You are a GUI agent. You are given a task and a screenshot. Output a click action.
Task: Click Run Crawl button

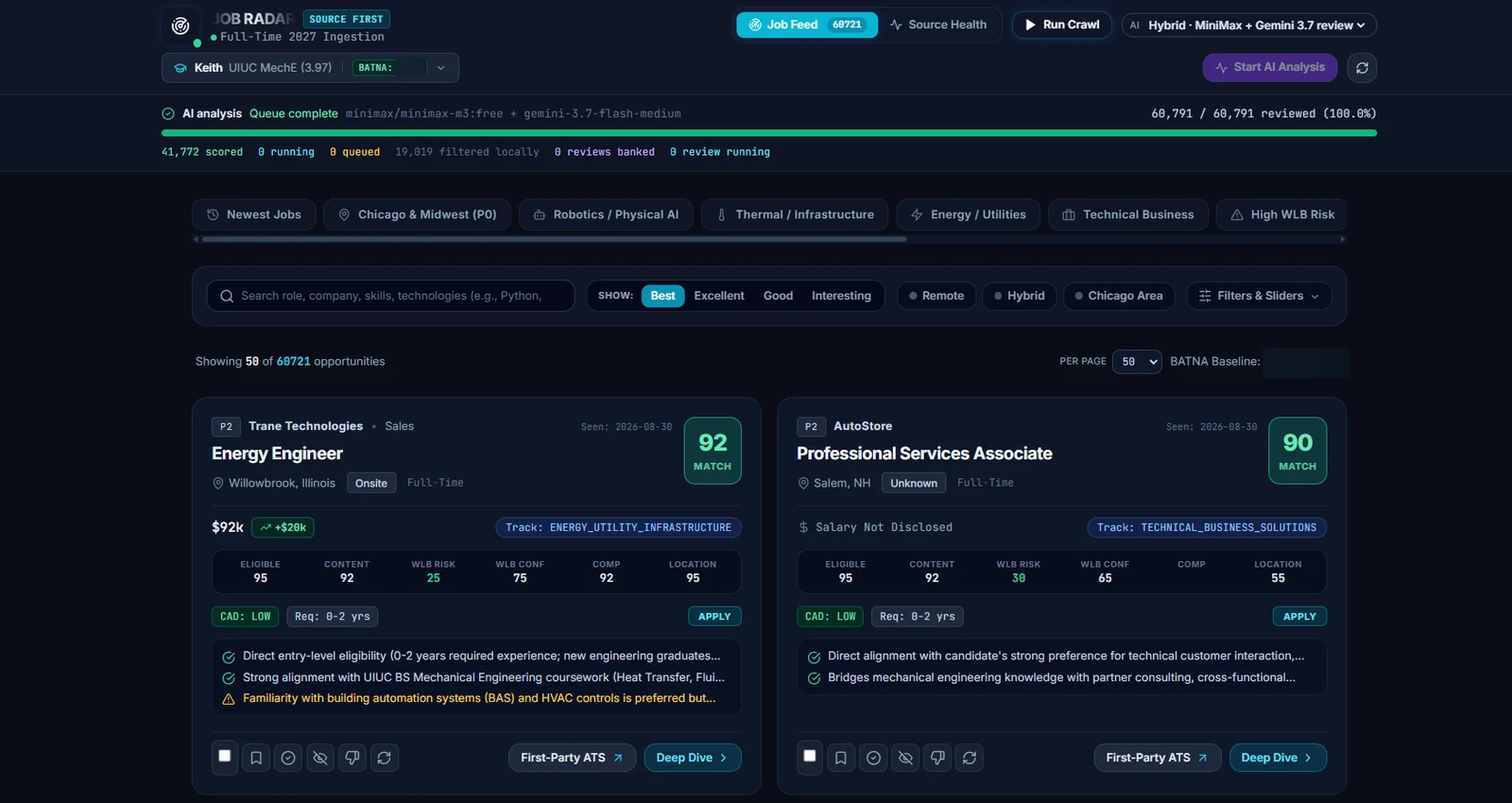click(1061, 25)
